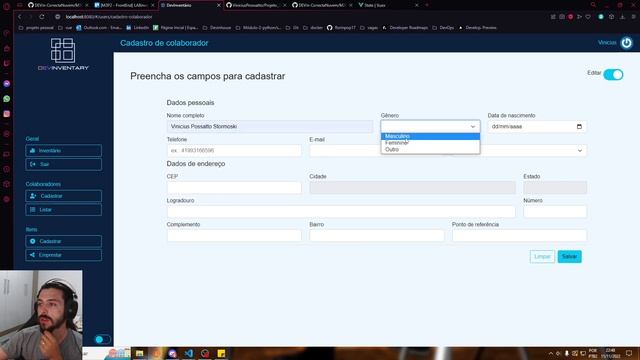Click the CEP input field

(234, 188)
